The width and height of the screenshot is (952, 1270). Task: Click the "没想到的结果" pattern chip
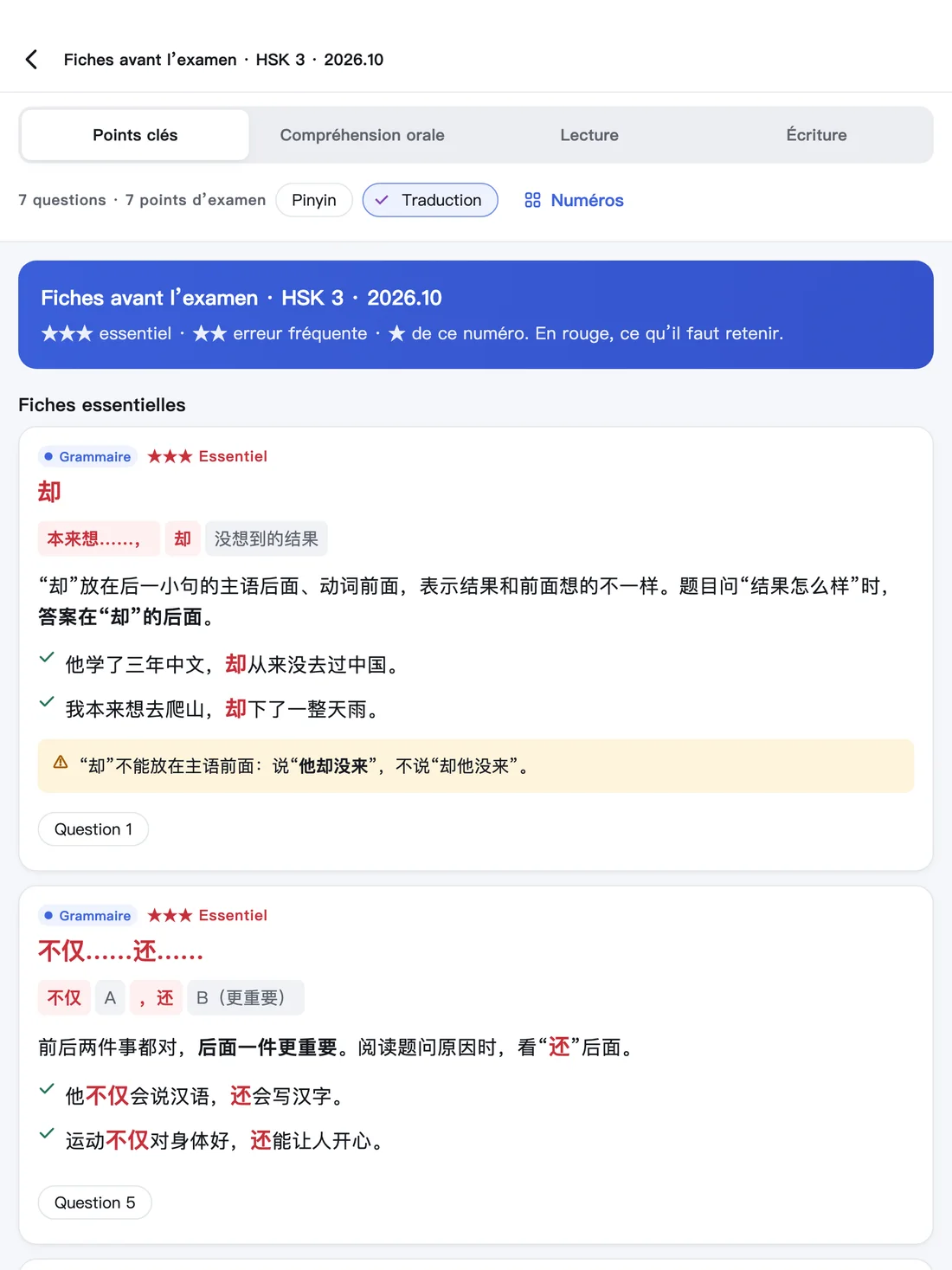click(267, 538)
